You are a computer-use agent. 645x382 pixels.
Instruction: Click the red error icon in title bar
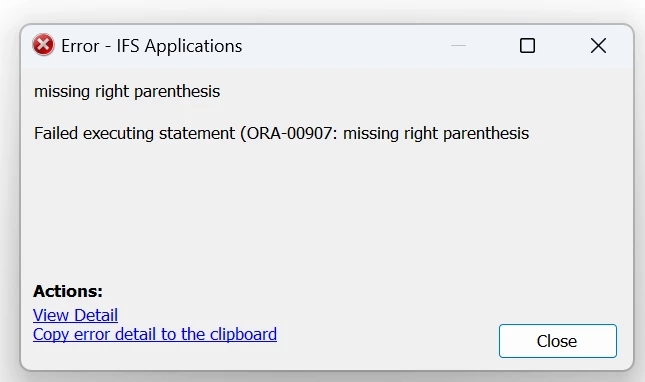pos(43,45)
